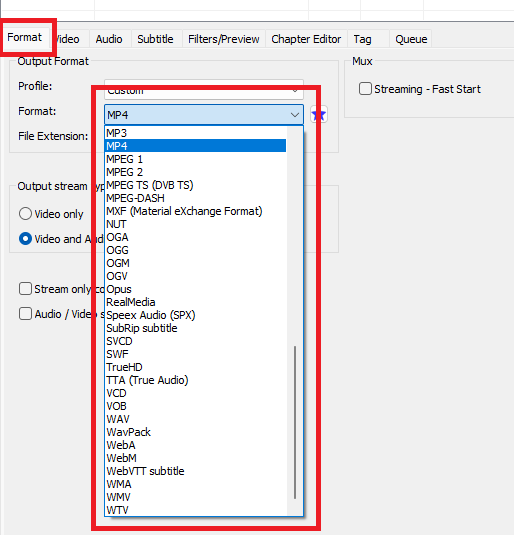This screenshot has width=514, height=535.
Task: Switch to the Format tab
Action: click(25, 37)
